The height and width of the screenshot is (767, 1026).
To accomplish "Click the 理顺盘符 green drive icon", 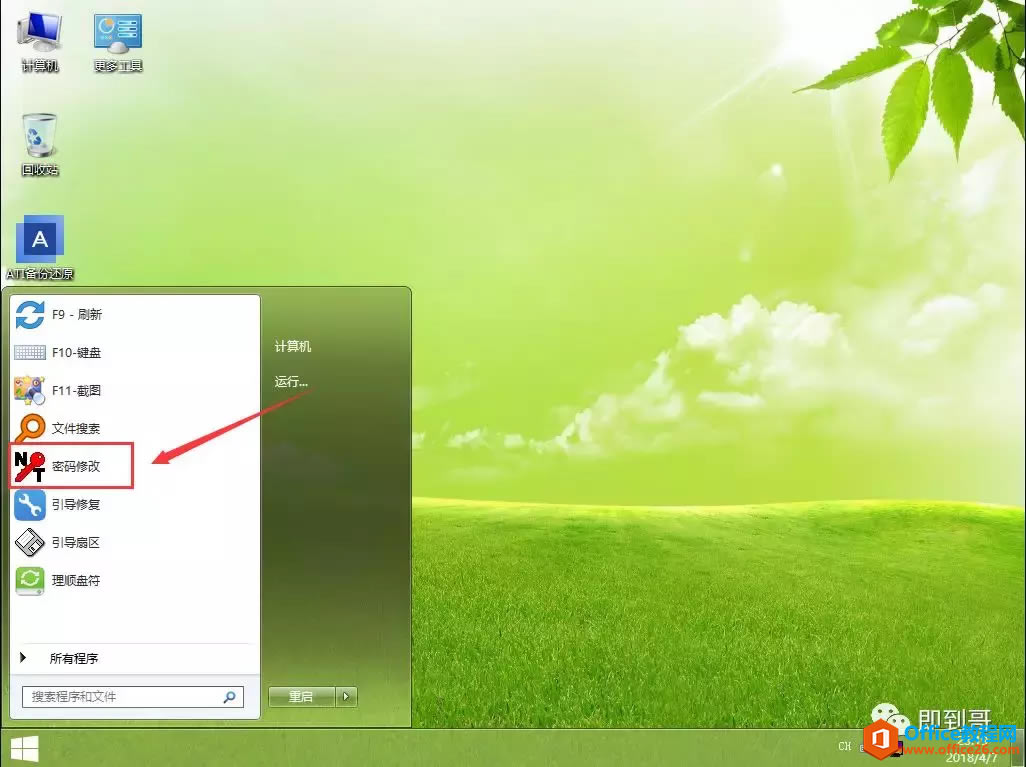I will 29,580.
